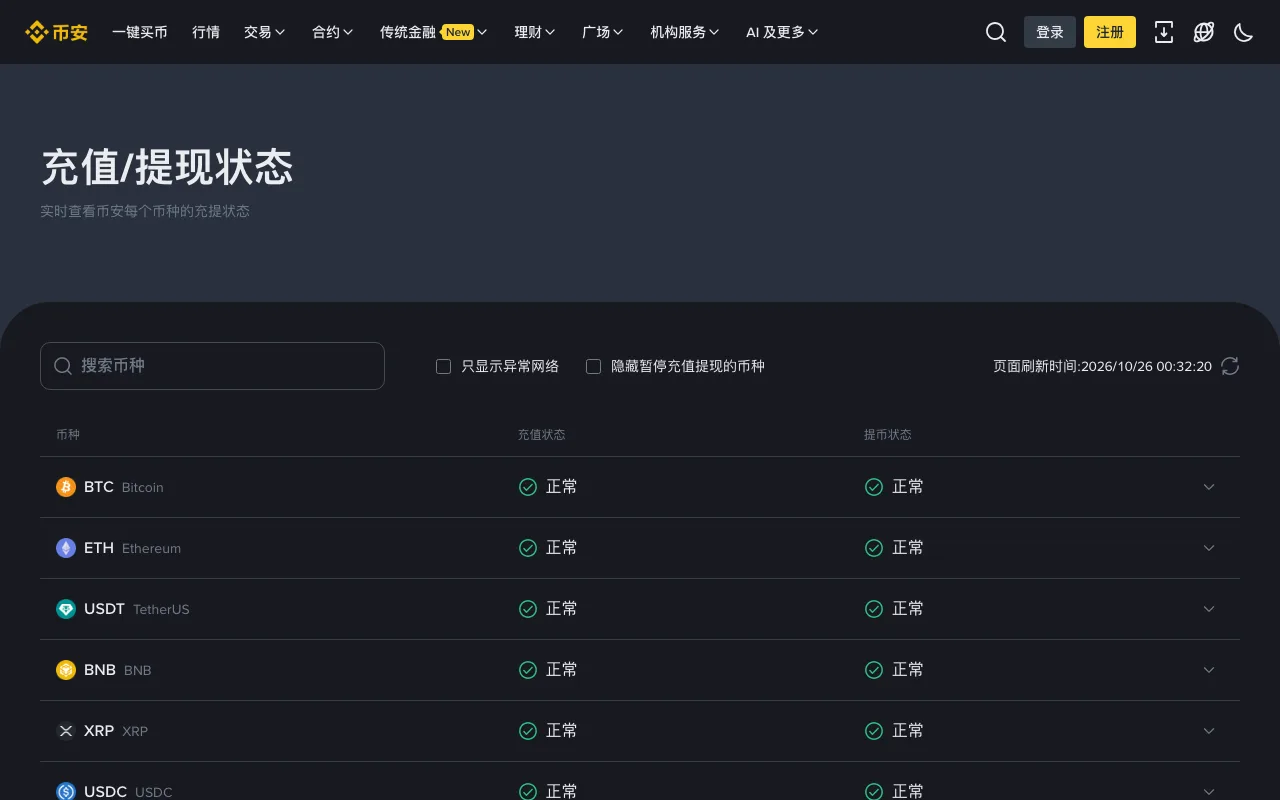
Task: Click the Binance 币安 logo
Action: tap(56, 32)
